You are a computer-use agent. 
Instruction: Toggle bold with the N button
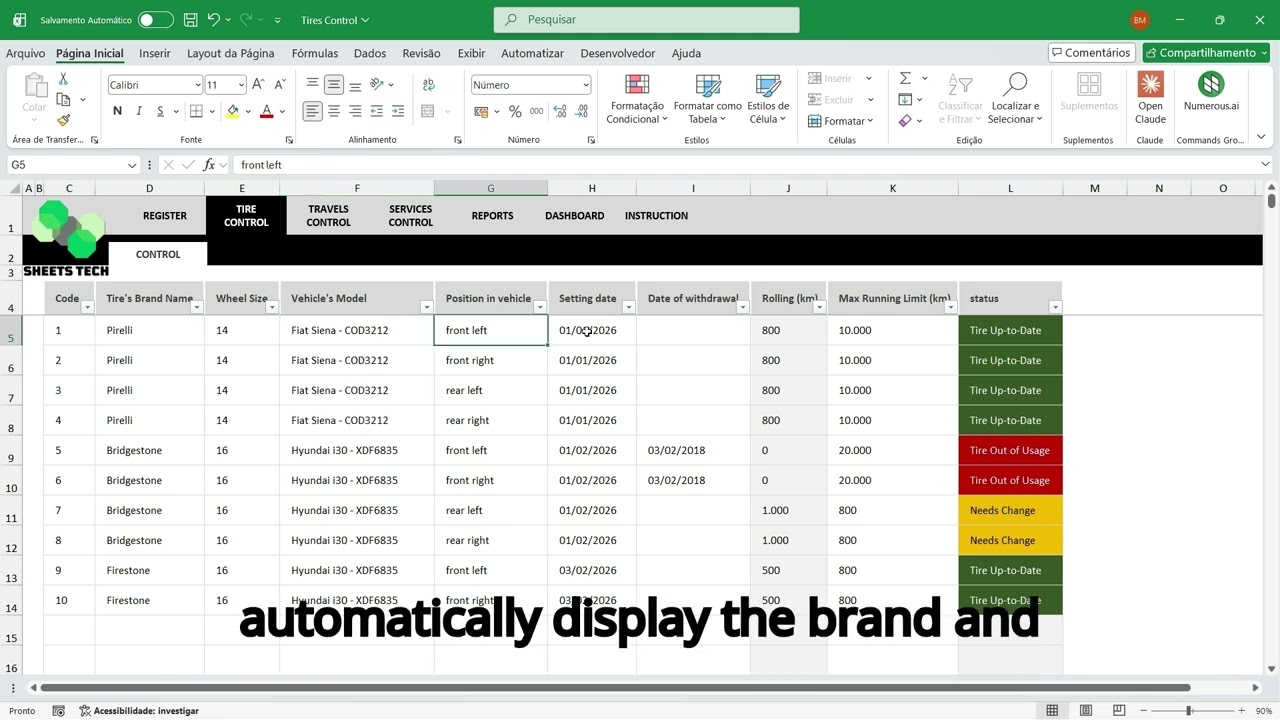point(117,111)
